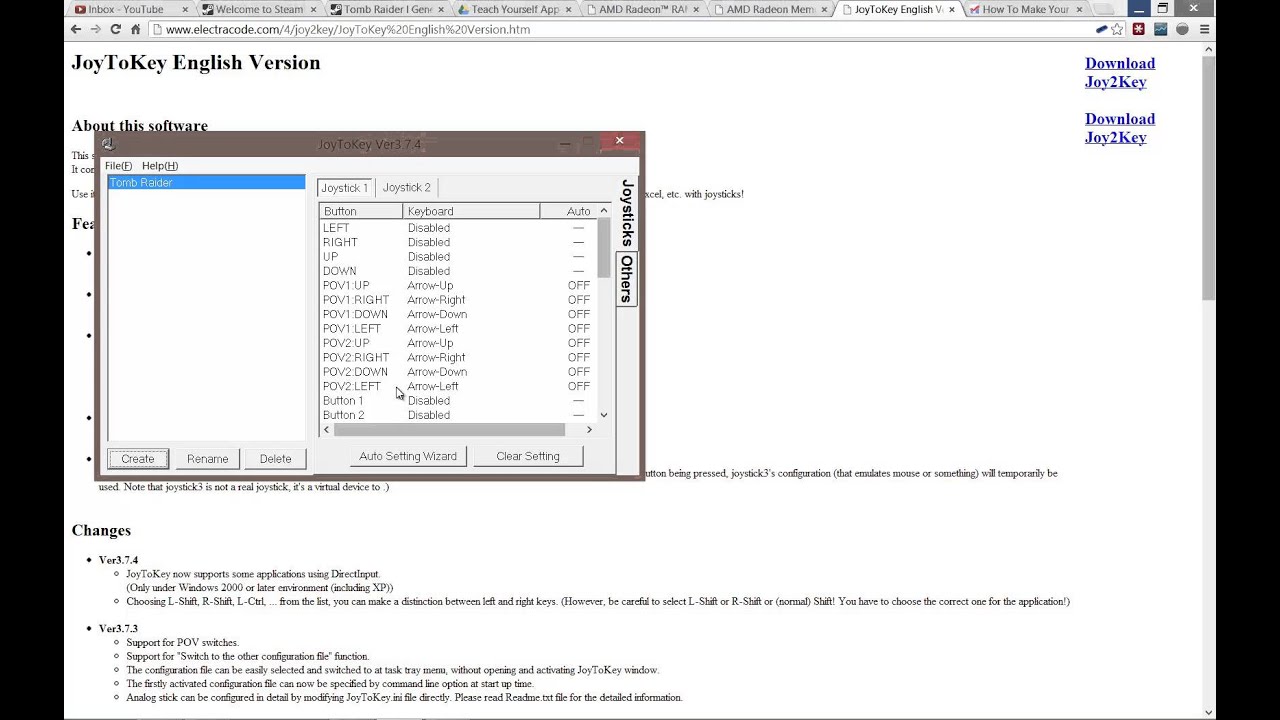Select the POV1:UP row
This screenshot has width=1280, height=720.
[x=458, y=286]
